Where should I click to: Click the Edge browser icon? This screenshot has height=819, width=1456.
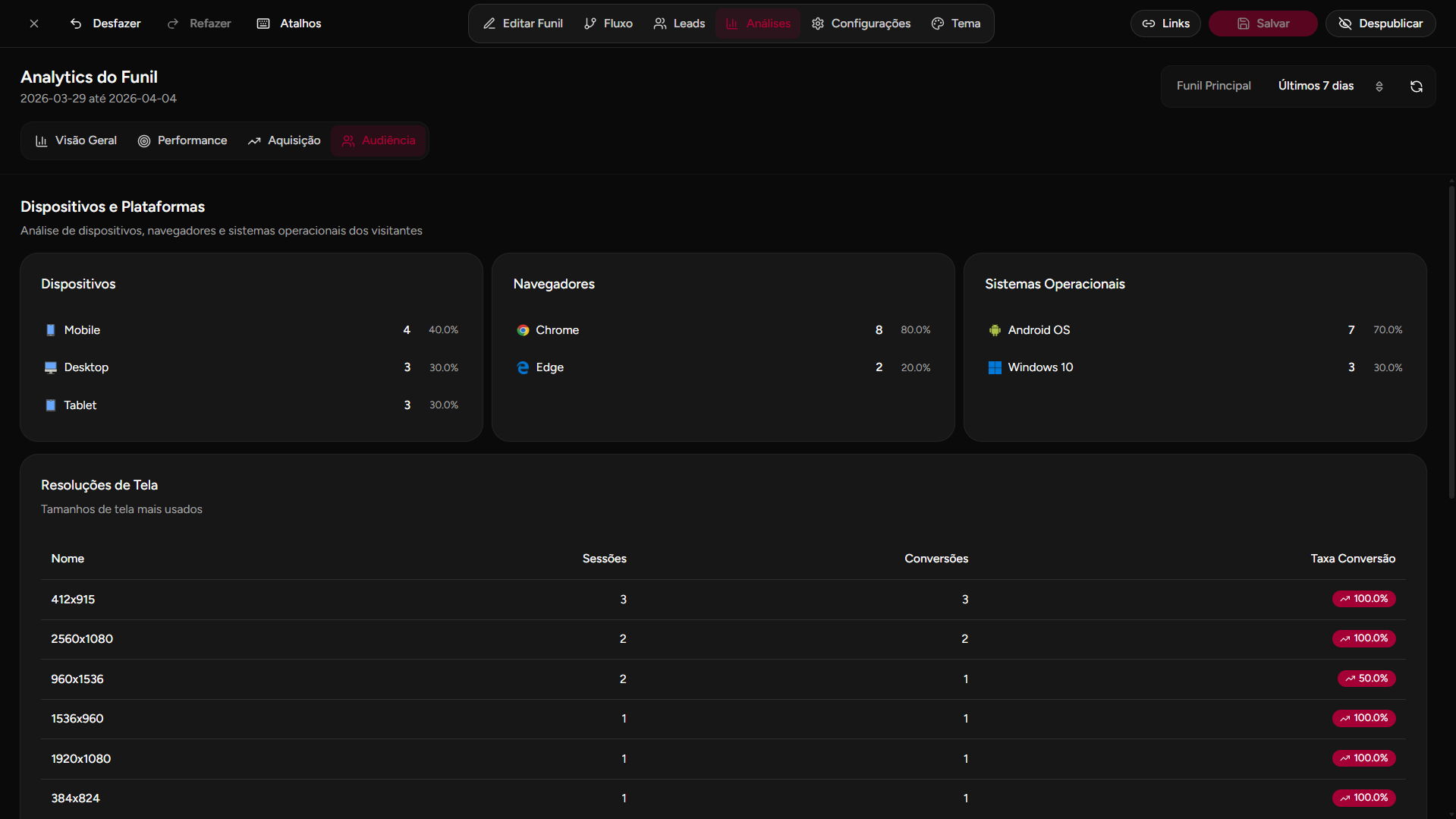(x=523, y=367)
